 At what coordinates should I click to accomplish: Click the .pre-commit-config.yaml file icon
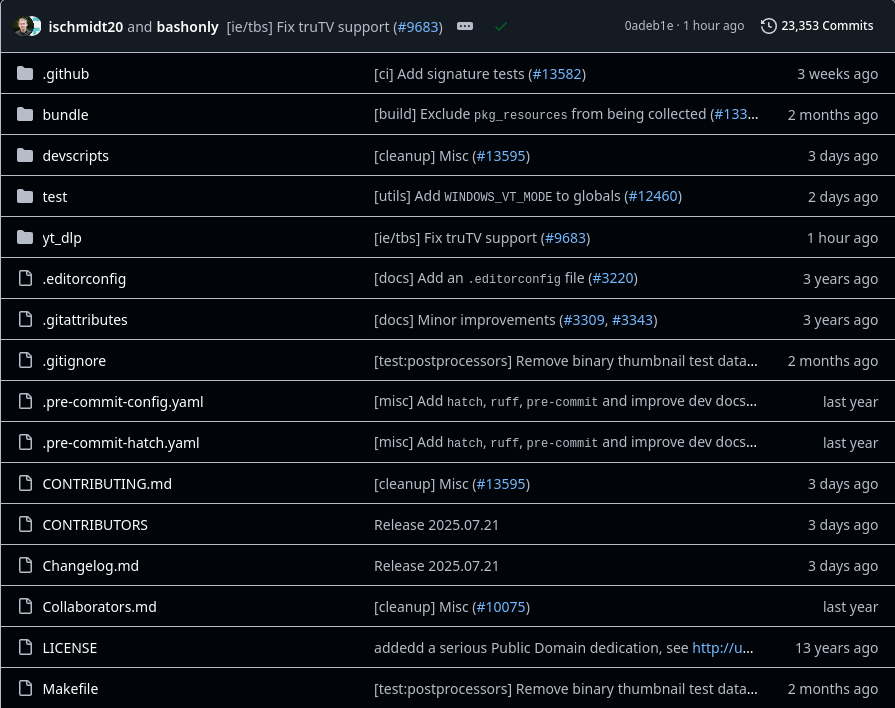click(x=25, y=402)
